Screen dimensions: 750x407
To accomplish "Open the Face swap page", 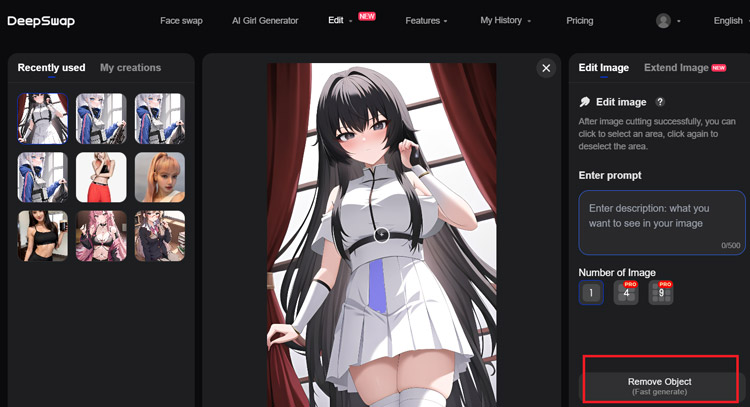I will [x=181, y=21].
